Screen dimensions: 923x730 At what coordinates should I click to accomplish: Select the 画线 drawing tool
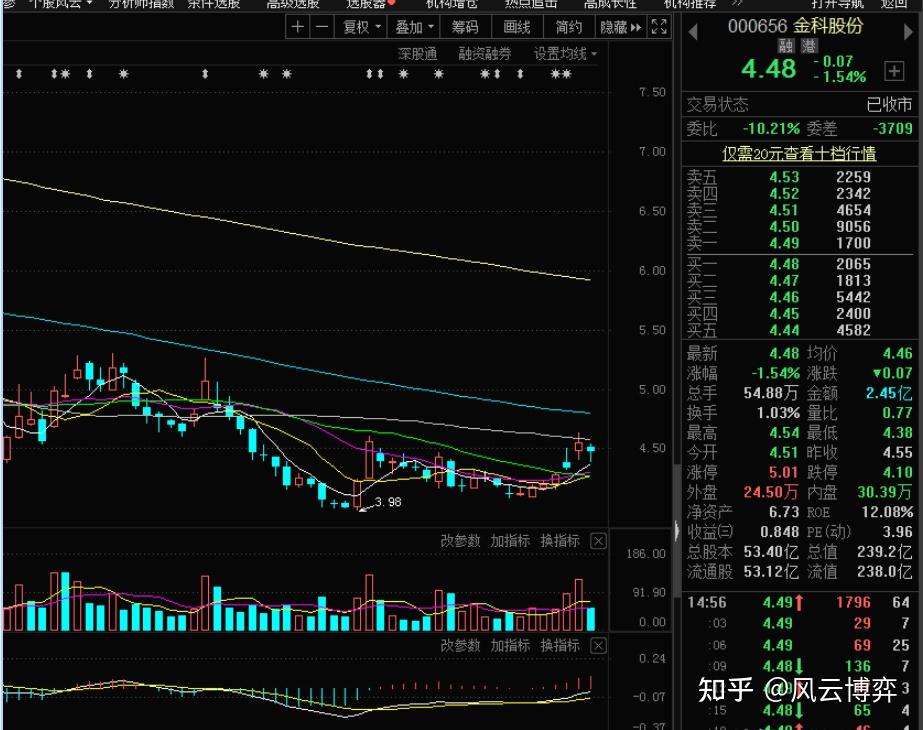517,27
